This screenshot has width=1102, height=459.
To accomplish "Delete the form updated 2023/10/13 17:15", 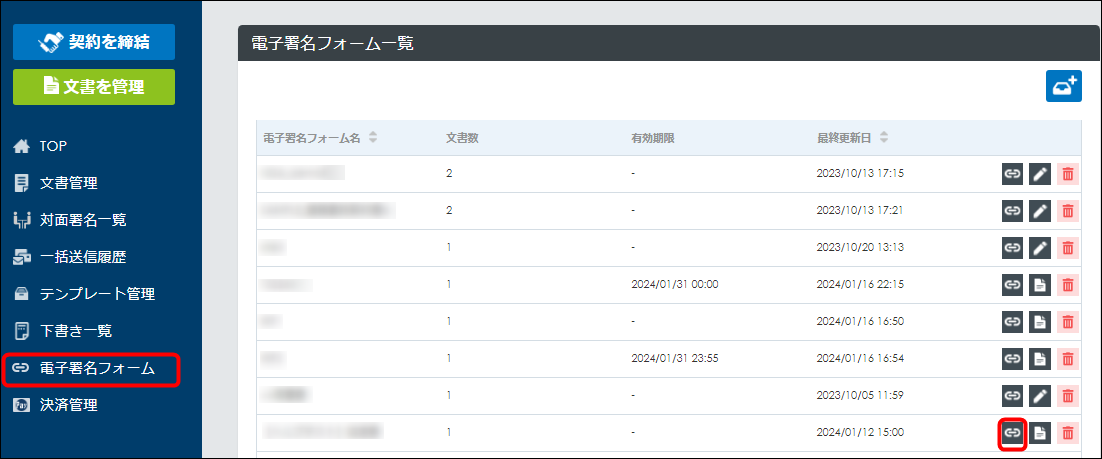I will pyautogui.click(x=1068, y=173).
